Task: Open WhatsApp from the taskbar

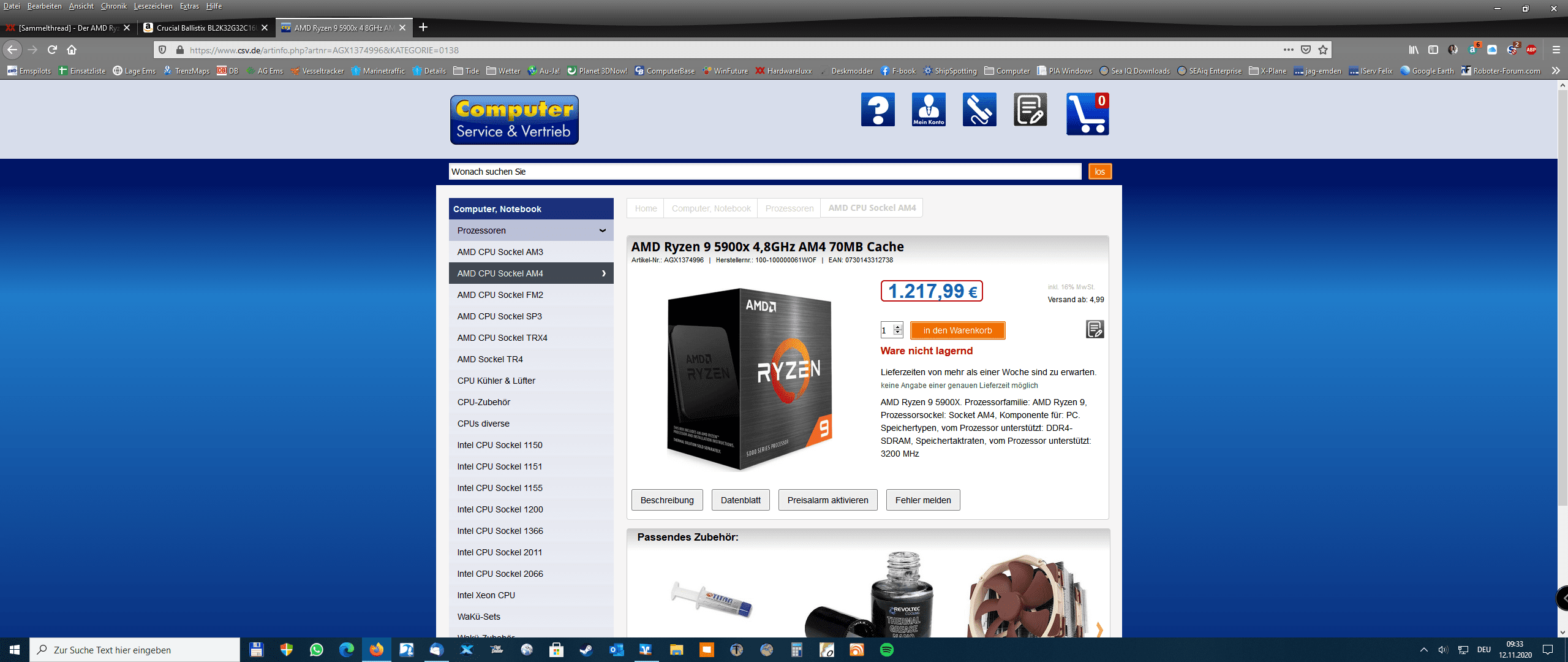Action: tap(317, 650)
